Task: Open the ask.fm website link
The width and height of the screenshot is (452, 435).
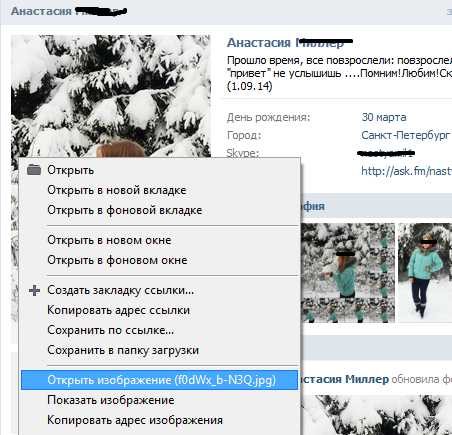Action: pos(406,171)
